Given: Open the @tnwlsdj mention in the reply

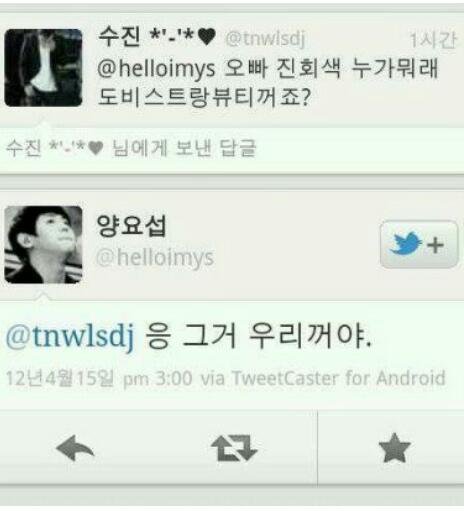Looking at the screenshot, I should [70, 336].
